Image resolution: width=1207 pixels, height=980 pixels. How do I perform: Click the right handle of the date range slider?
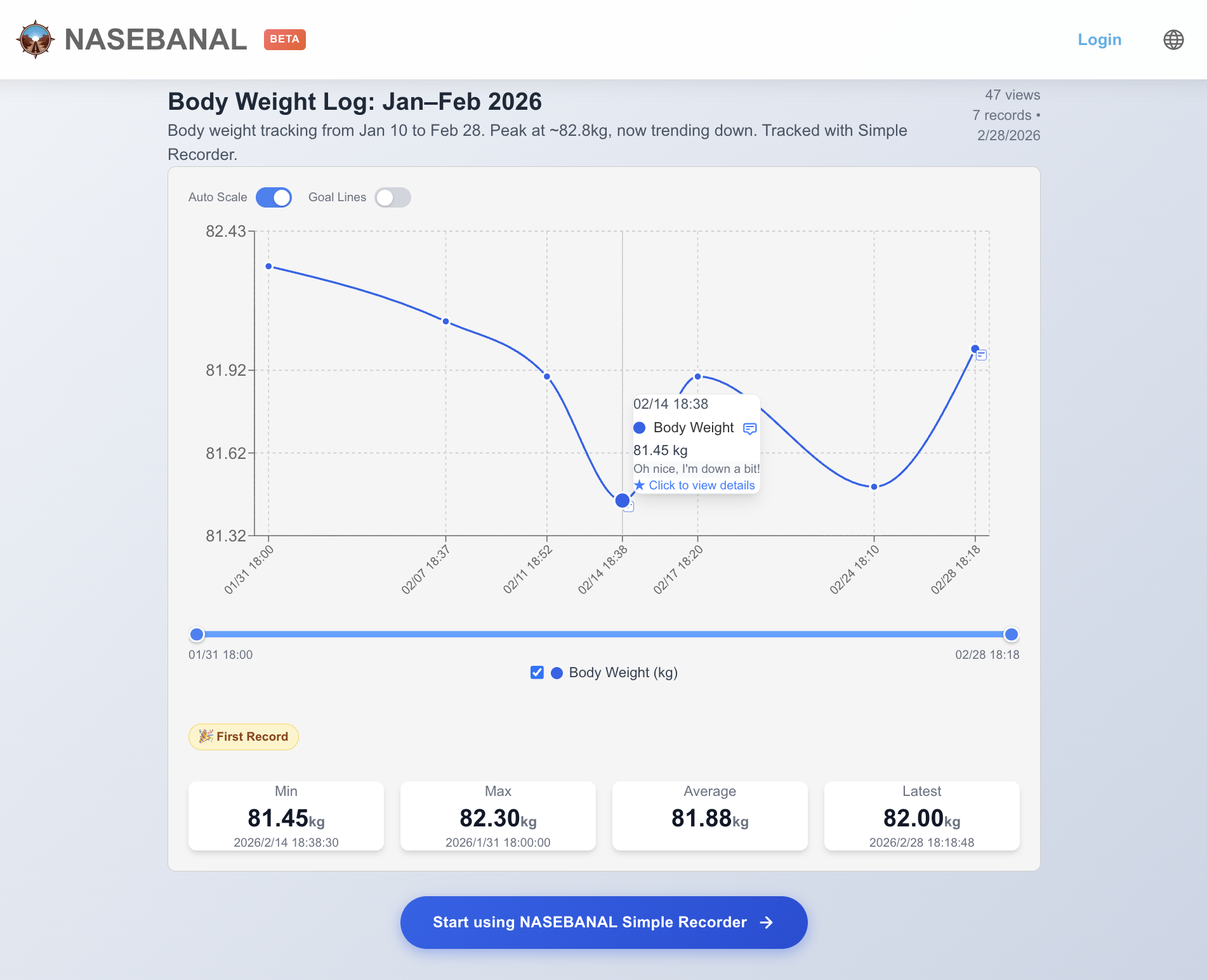[1012, 634]
